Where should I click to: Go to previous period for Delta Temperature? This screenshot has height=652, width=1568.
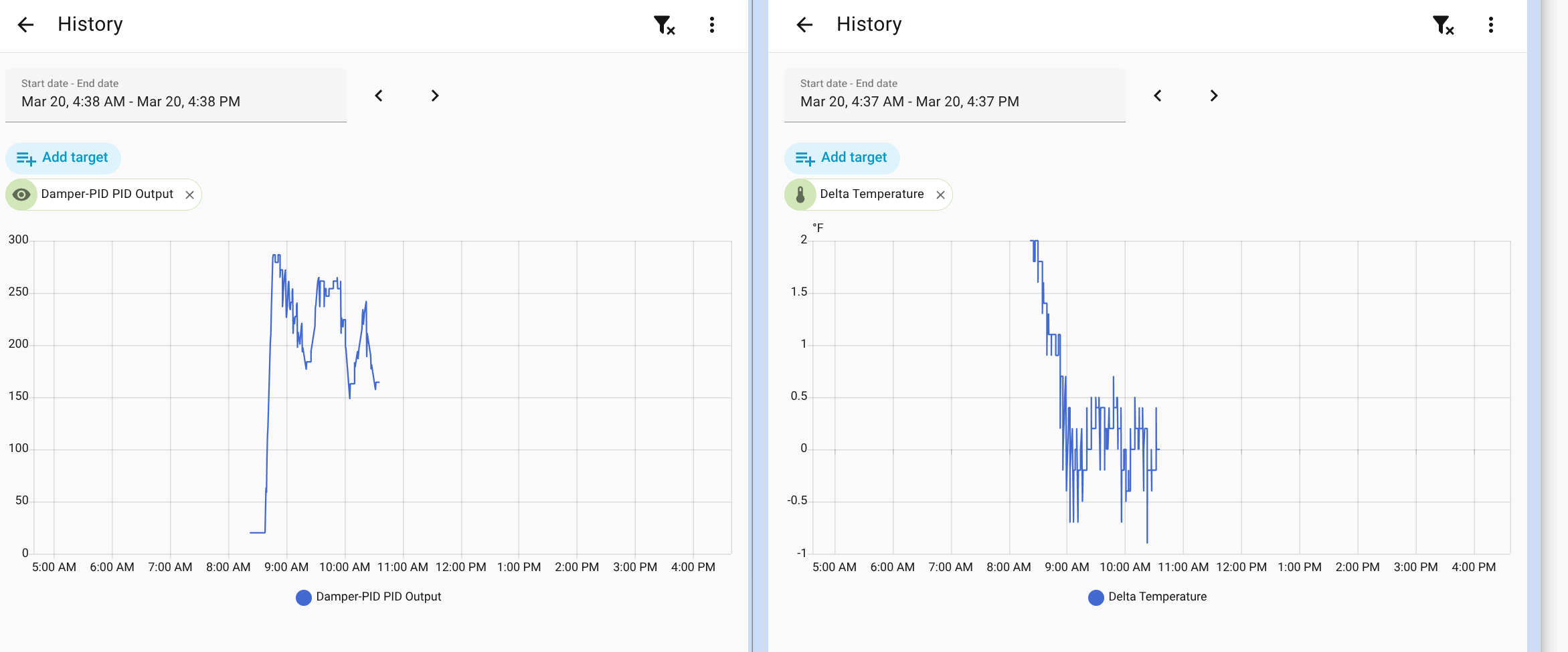(x=1158, y=96)
